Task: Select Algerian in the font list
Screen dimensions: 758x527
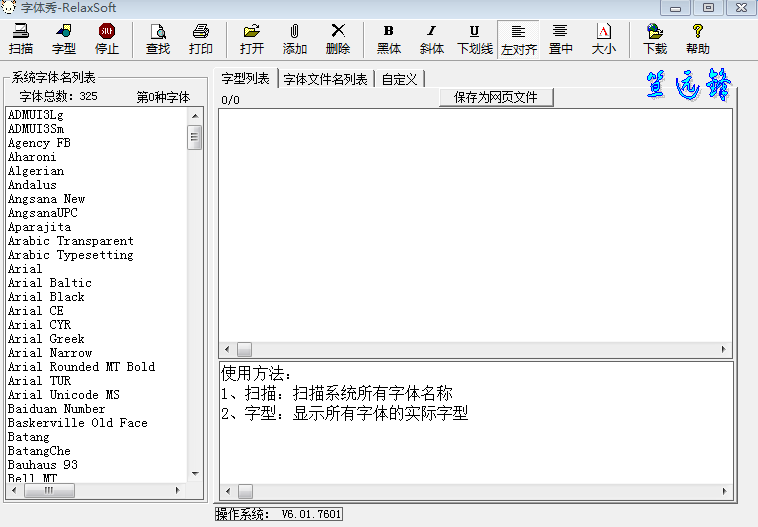Action: tap(36, 171)
